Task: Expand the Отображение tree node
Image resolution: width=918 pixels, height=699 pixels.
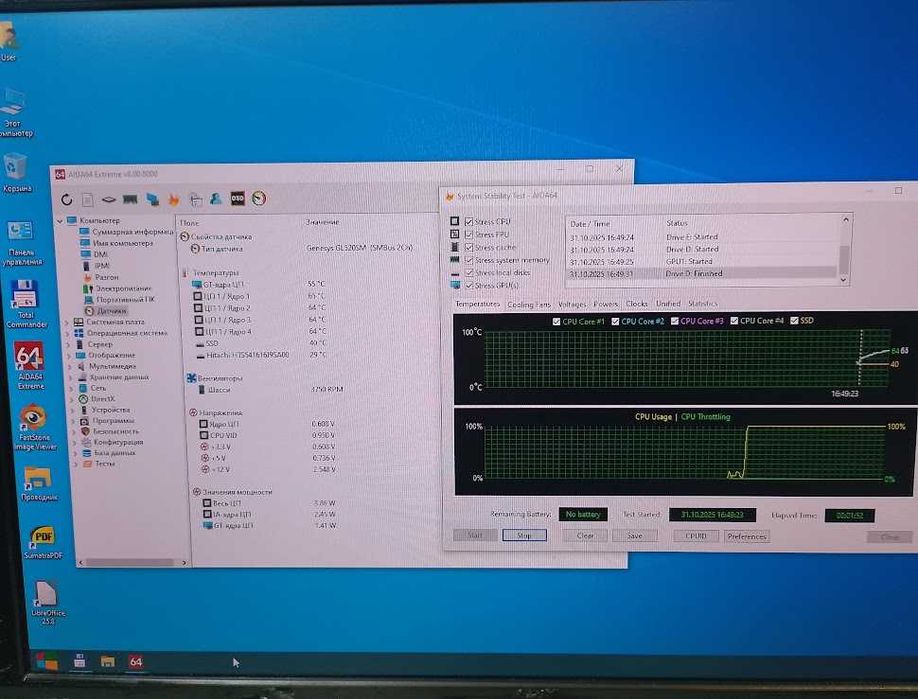Action: pyautogui.click(x=70, y=355)
